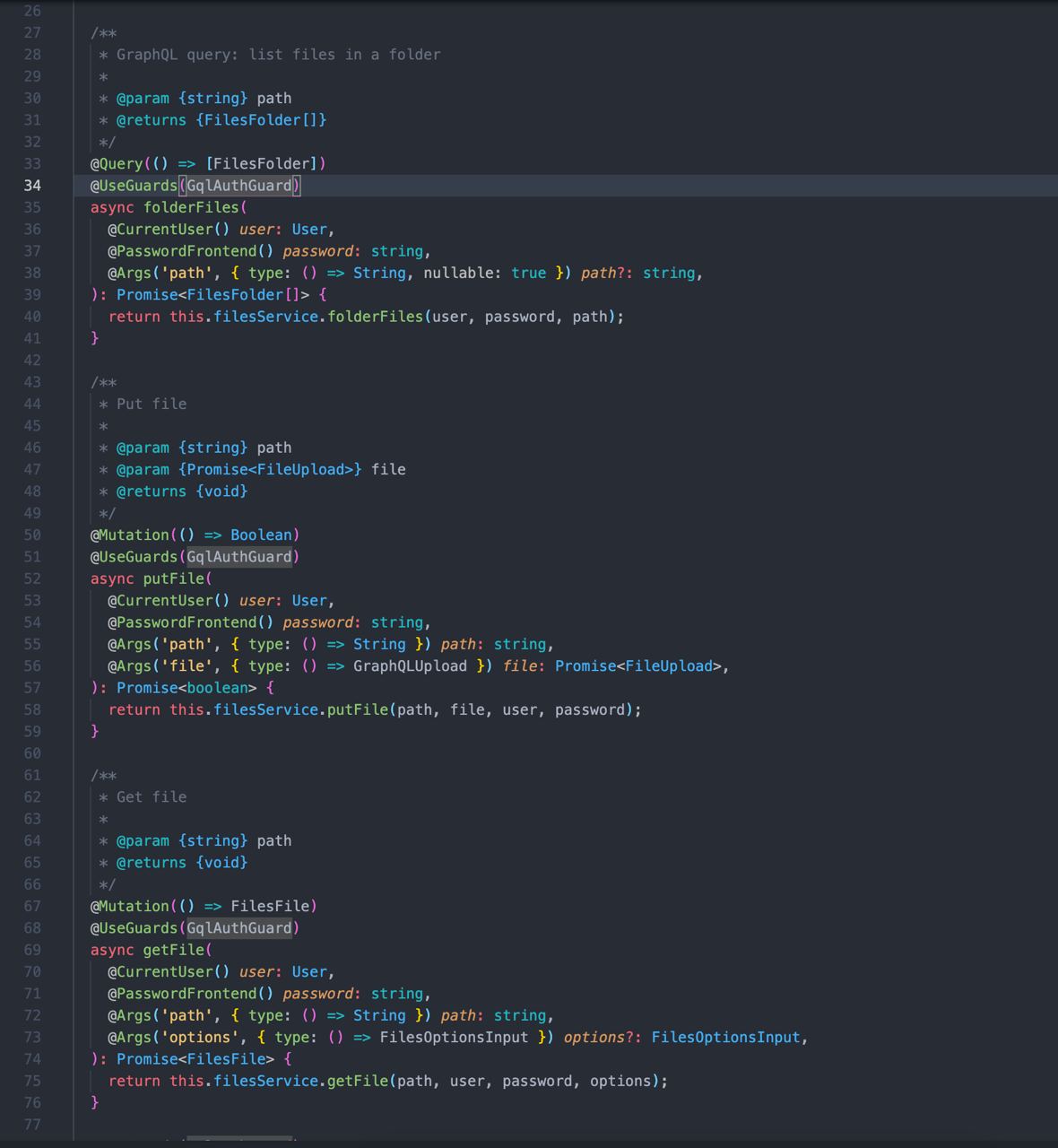
Task: Click 'nullable: true' in the Args decorator
Action: (485, 274)
